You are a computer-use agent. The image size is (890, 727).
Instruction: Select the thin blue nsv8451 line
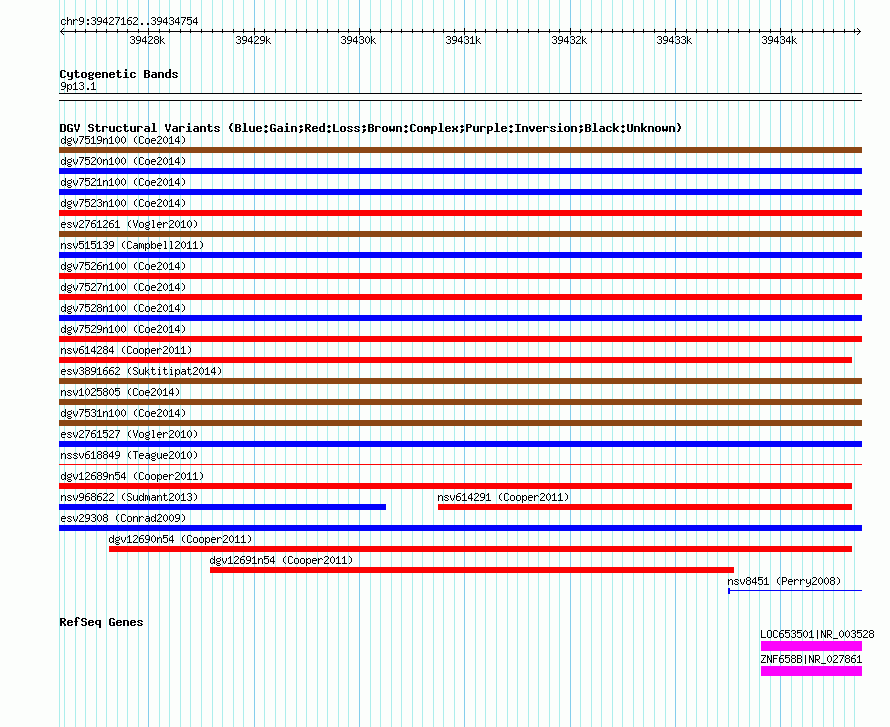coord(795,591)
